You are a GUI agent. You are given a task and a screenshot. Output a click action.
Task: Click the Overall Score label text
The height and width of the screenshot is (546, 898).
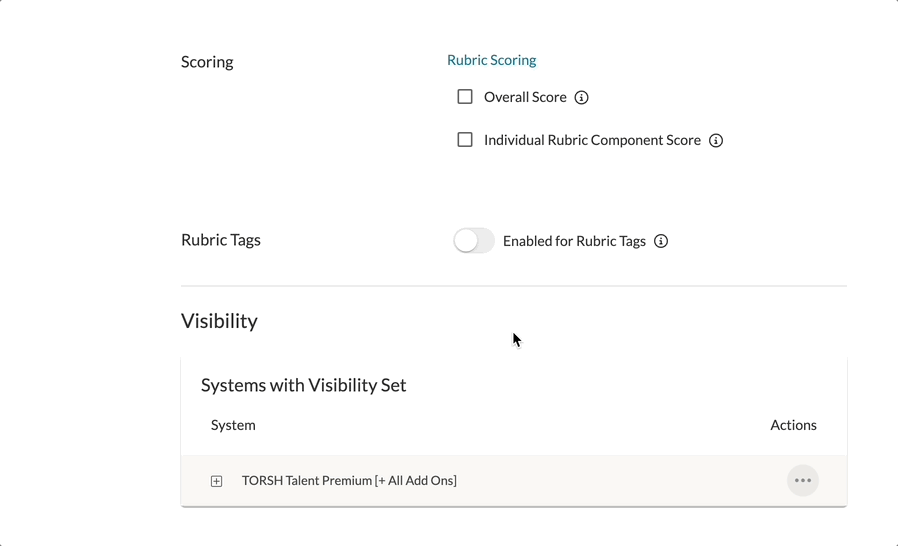point(525,97)
